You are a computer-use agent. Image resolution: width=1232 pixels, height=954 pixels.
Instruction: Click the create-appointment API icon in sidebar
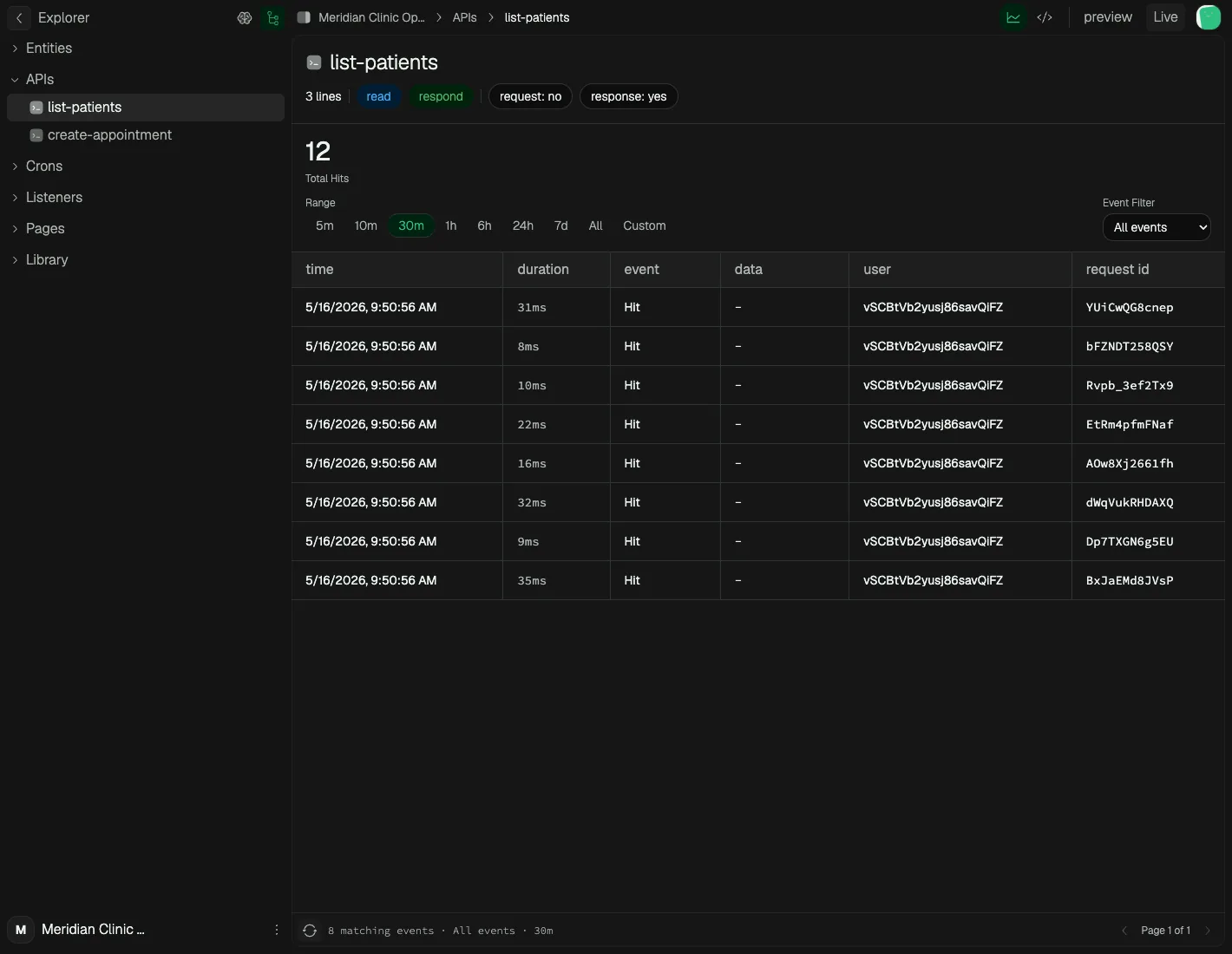36,135
